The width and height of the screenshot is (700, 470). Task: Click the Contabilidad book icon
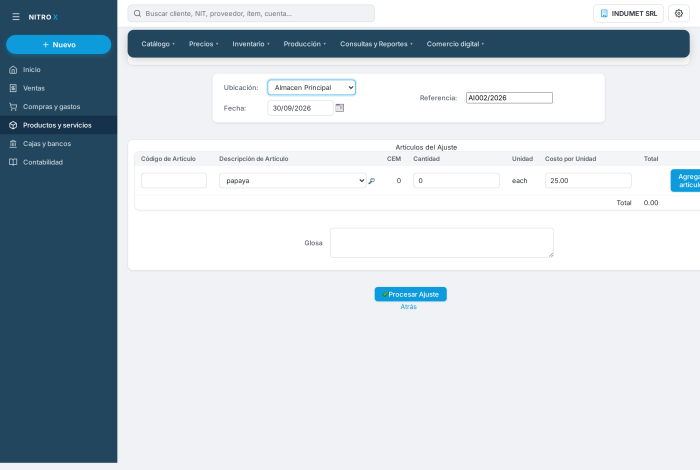(x=13, y=162)
